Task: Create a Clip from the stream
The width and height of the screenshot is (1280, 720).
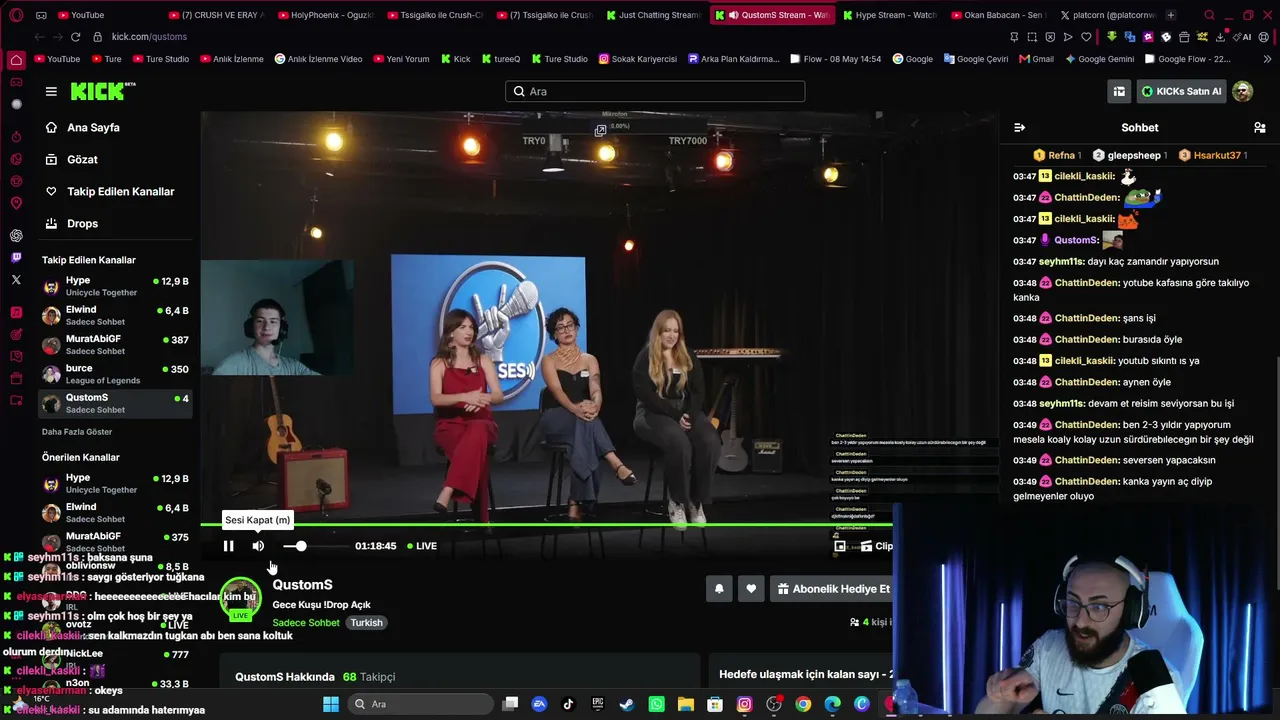Action: coord(876,546)
